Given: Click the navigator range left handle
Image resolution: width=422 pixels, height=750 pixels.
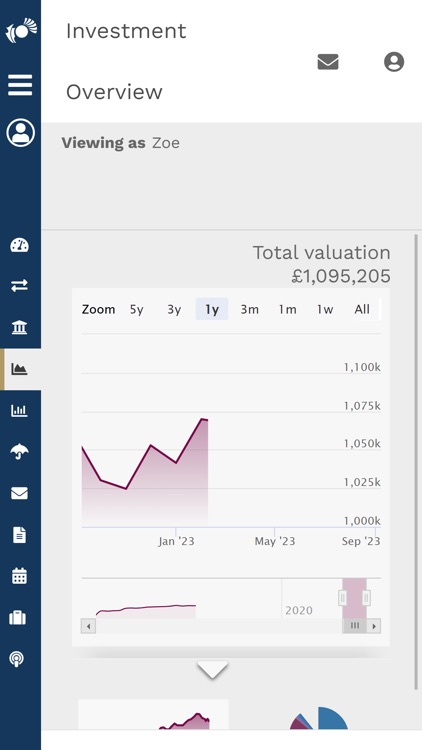Looking at the screenshot, I should [343, 598].
